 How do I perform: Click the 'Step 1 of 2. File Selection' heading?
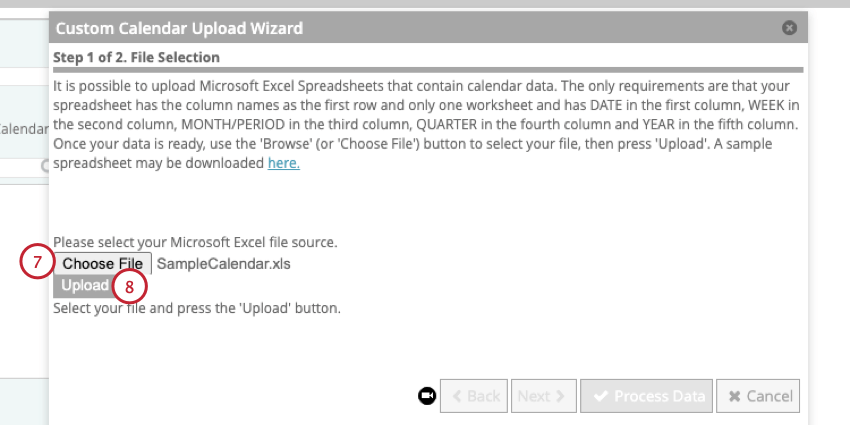[x=137, y=58]
